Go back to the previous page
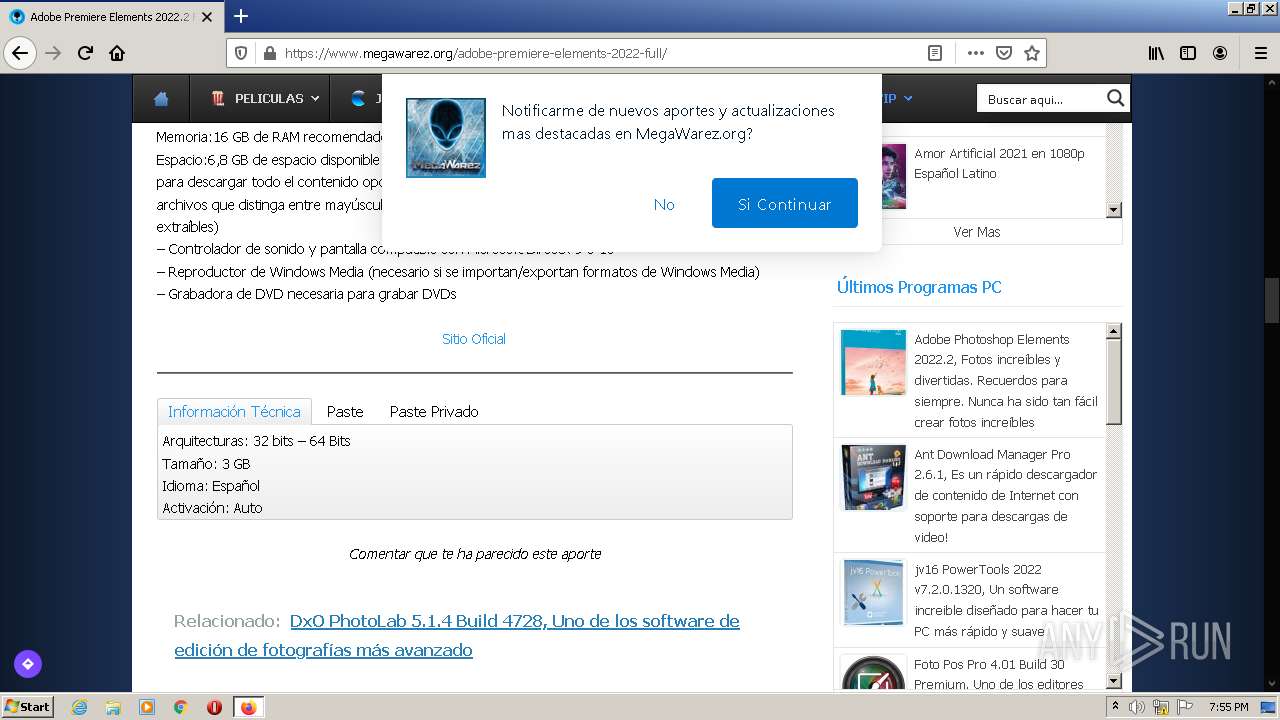The width and height of the screenshot is (1280, 720). click(20, 53)
